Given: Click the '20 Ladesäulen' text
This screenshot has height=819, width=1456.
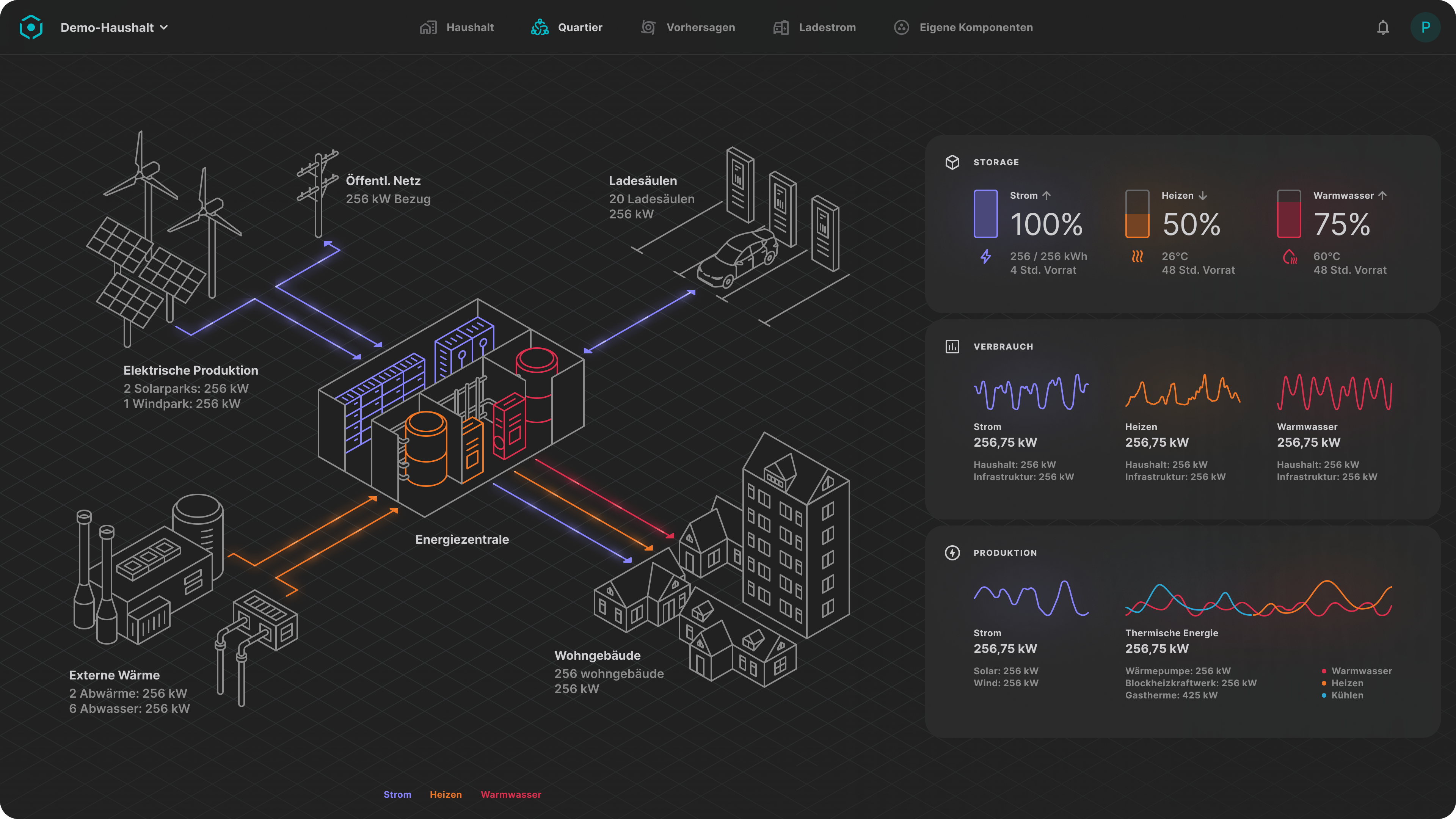Looking at the screenshot, I should [x=652, y=199].
